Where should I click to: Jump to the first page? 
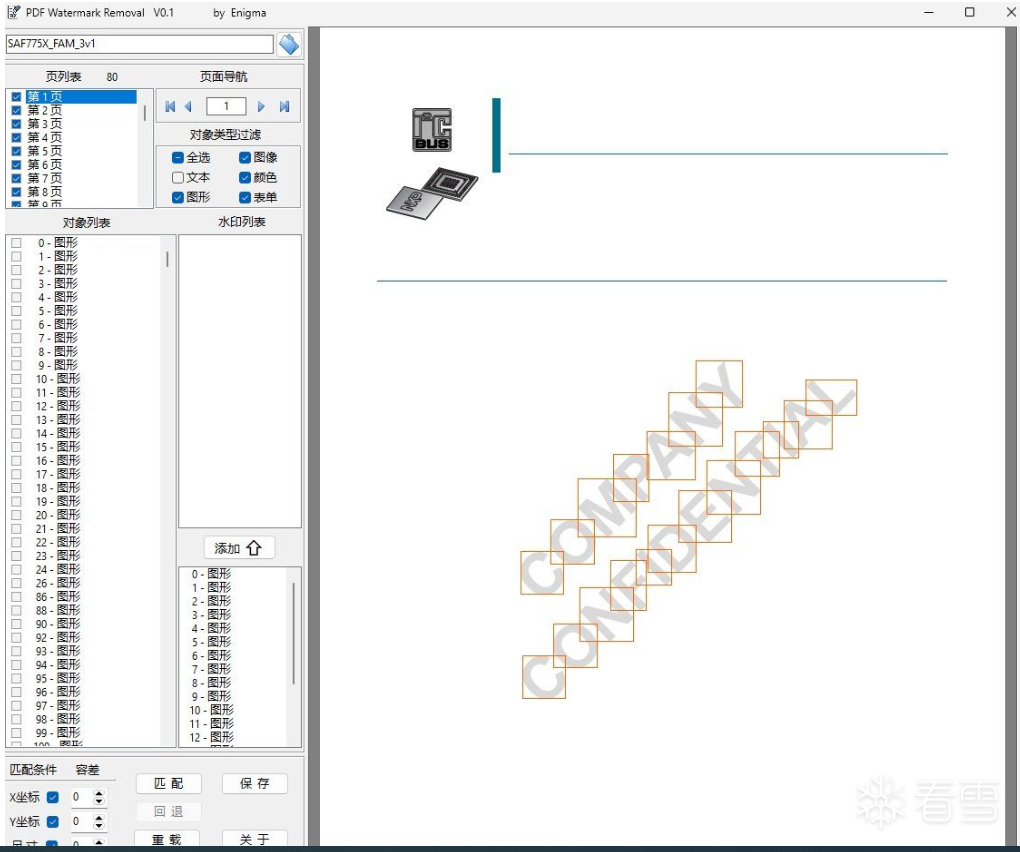(x=170, y=107)
